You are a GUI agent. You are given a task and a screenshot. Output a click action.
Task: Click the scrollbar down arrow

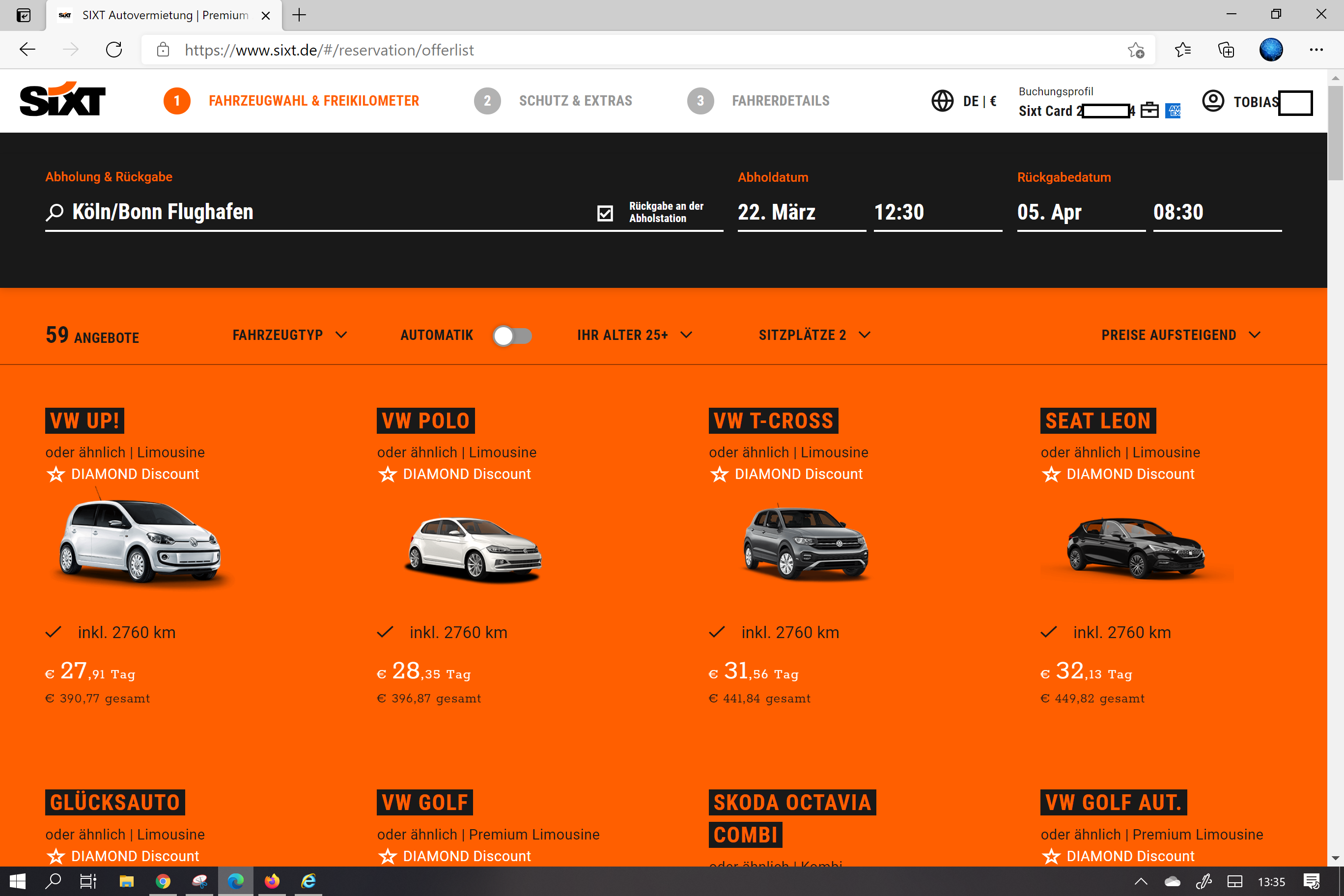tap(1336, 858)
